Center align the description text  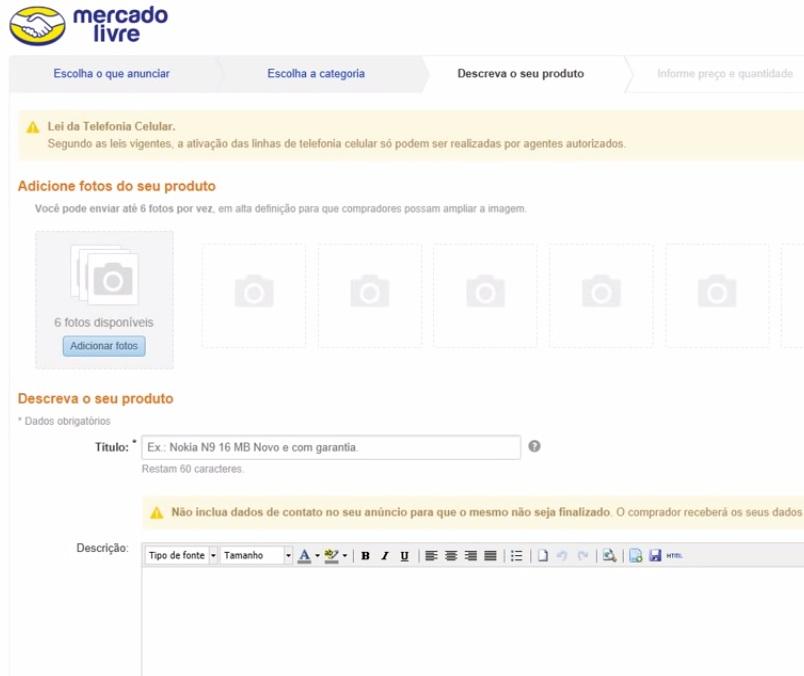pos(451,556)
